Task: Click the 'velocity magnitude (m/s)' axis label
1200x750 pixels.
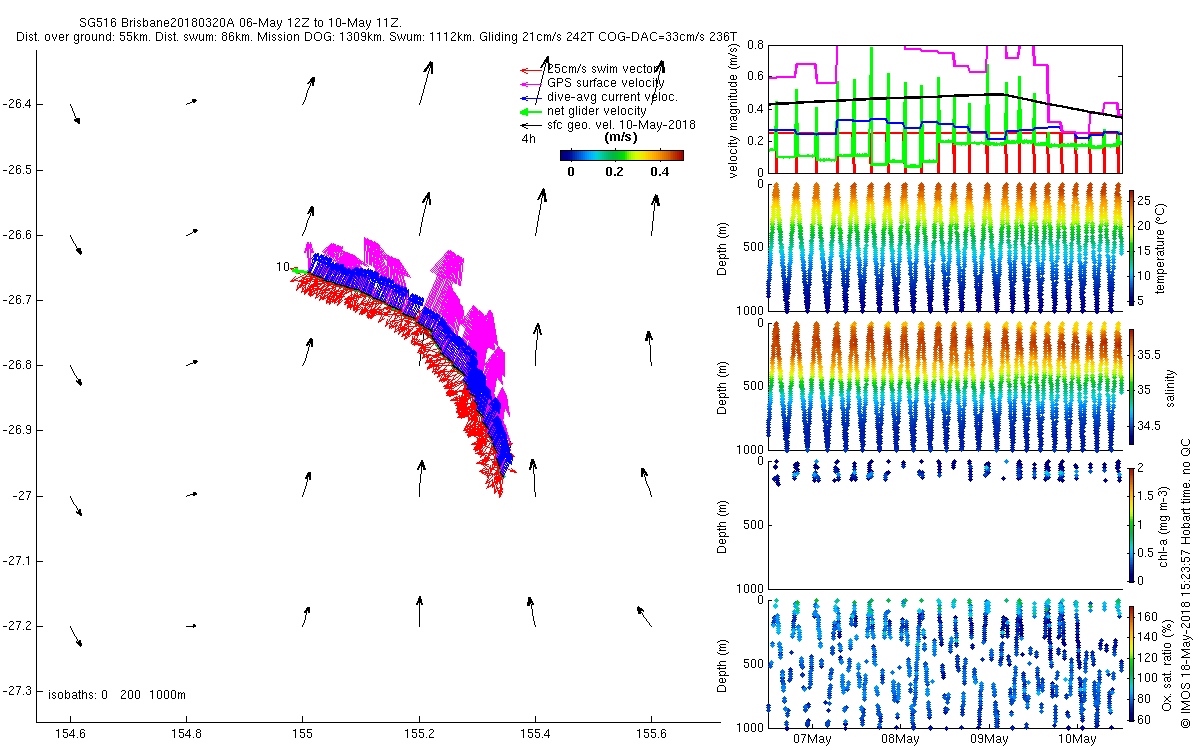Action: [735, 110]
